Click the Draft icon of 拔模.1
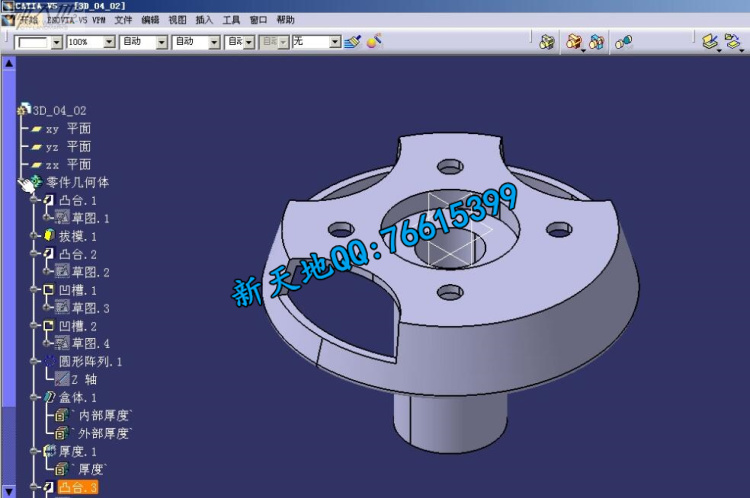750x498 pixels. pyautogui.click(x=48, y=236)
